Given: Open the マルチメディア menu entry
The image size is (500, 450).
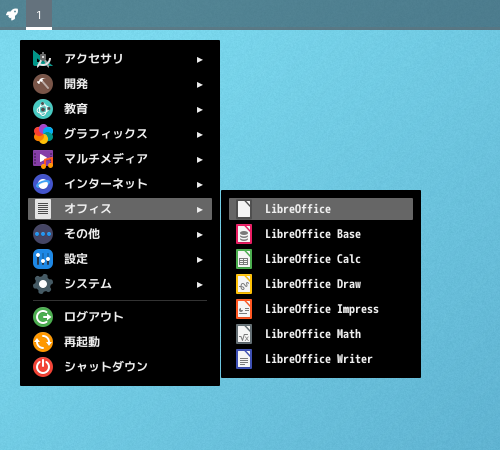Looking at the screenshot, I should pyautogui.click(x=120, y=159).
